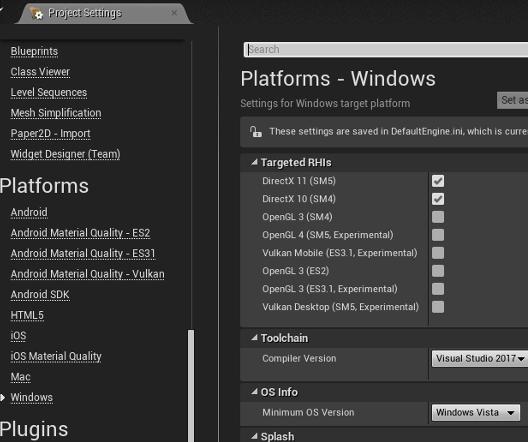The height and width of the screenshot is (442, 528).
Task: Focus the settings Search field
Action: 386,49
